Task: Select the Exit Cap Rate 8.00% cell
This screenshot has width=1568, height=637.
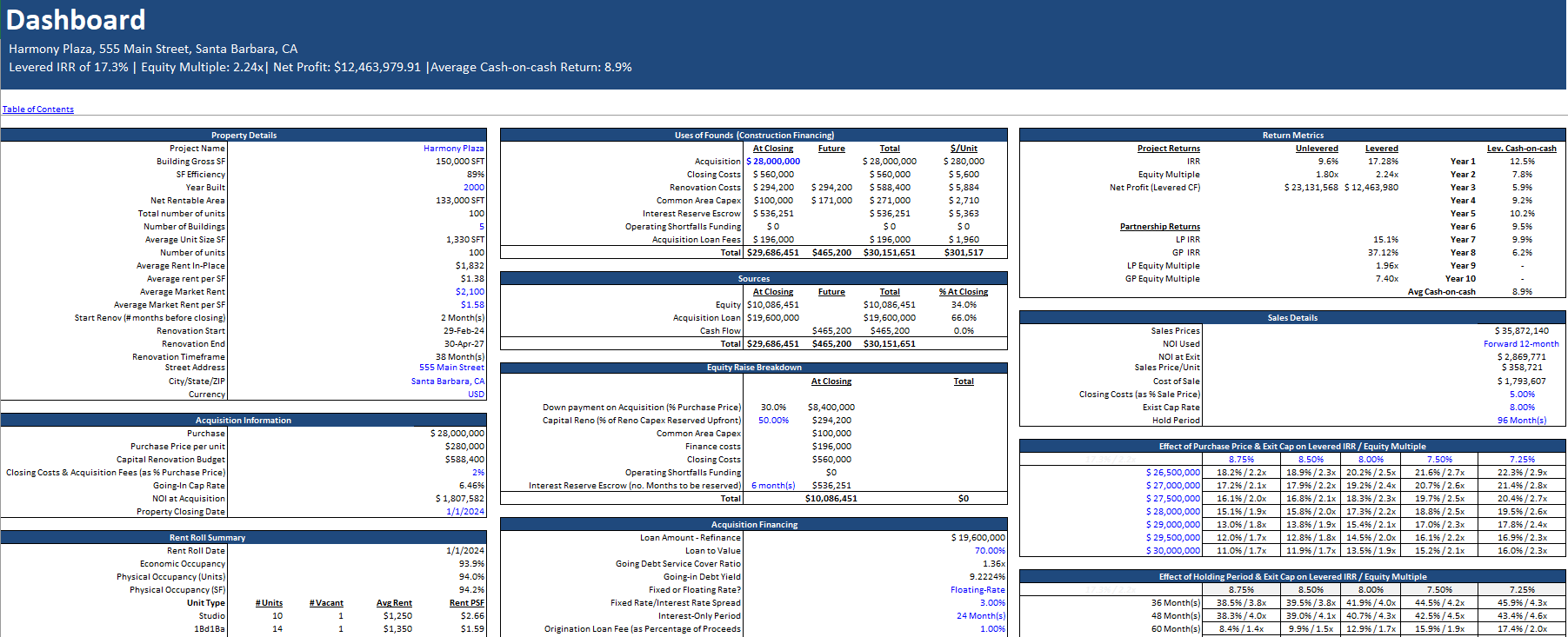Action: tap(1522, 408)
